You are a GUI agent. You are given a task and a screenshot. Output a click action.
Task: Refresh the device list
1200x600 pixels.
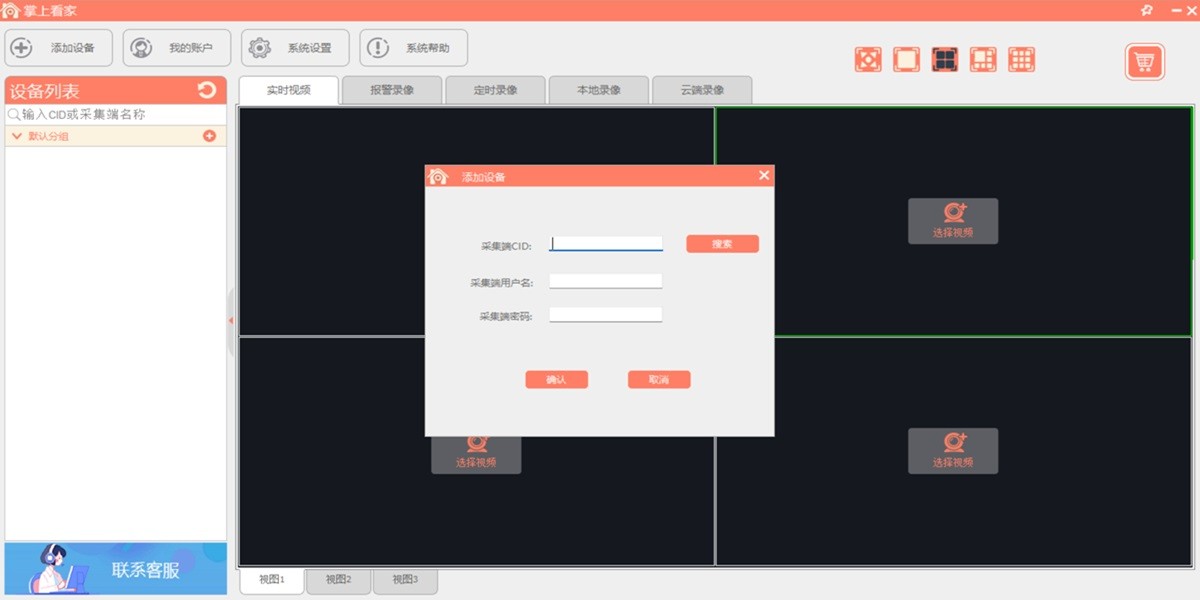[207, 91]
